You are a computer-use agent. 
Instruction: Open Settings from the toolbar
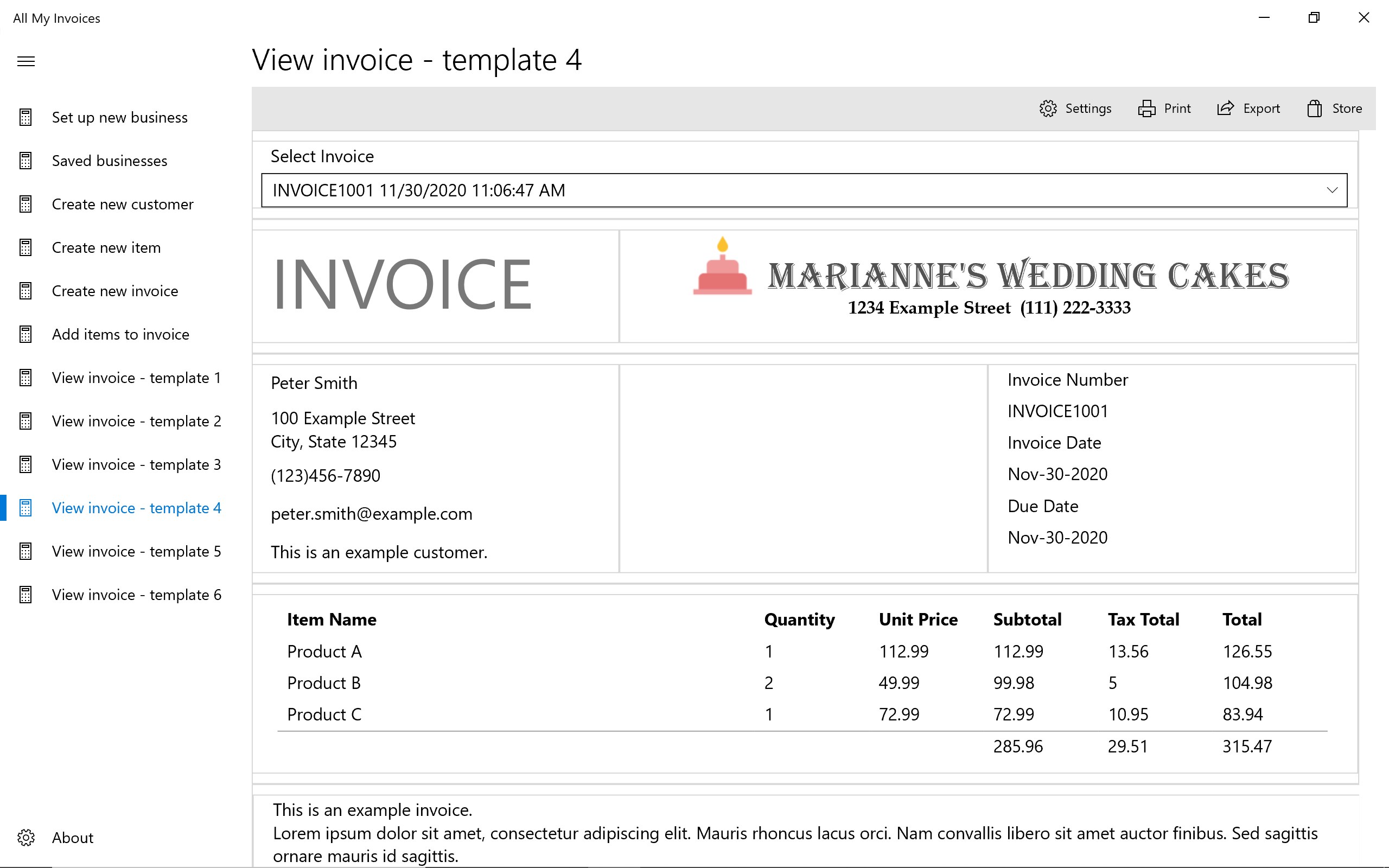click(1075, 108)
